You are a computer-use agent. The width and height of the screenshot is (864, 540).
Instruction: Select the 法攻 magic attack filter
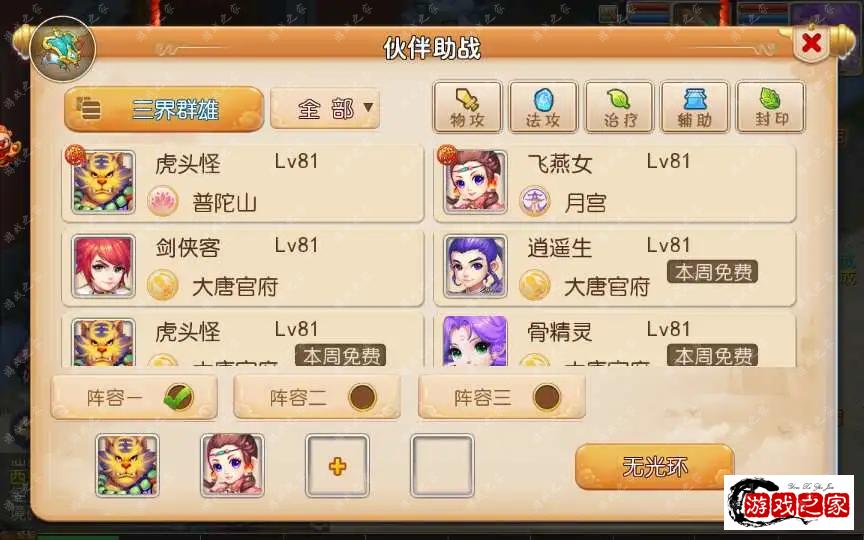tap(543, 107)
